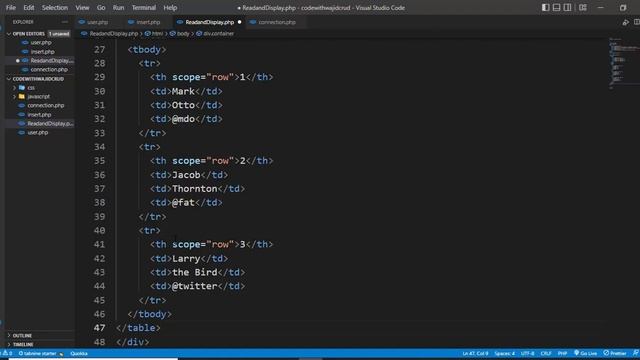Toggle secondary side bar layout icon
Viewport: 640px width, 360px height.
(x=567, y=7)
